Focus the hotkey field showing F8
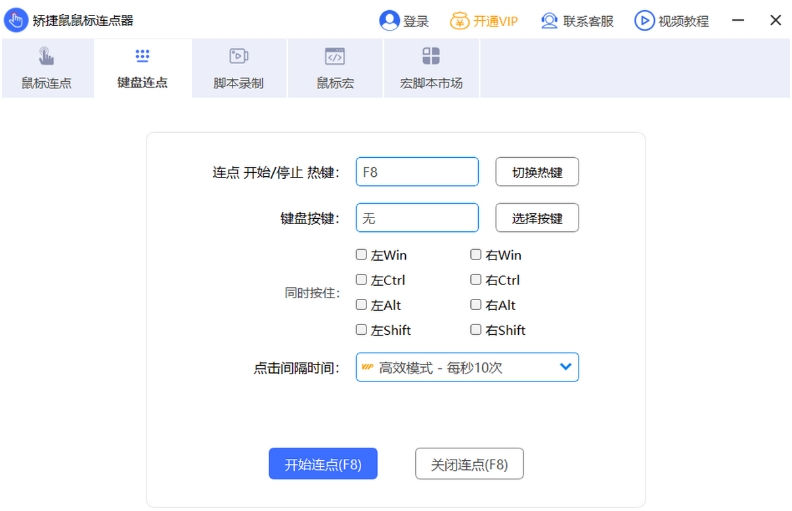The image size is (792, 511). click(417, 172)
